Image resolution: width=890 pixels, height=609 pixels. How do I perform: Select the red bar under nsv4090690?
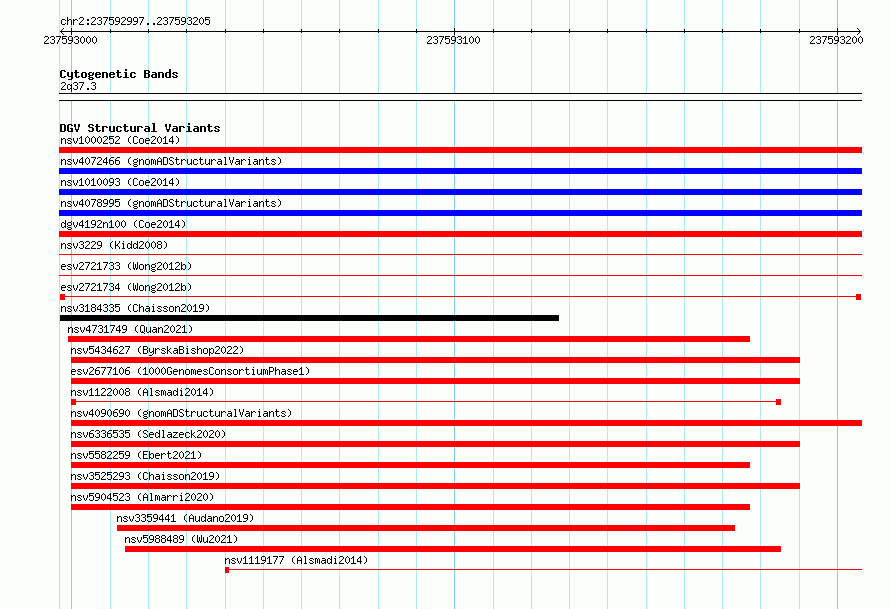(466, 423)
